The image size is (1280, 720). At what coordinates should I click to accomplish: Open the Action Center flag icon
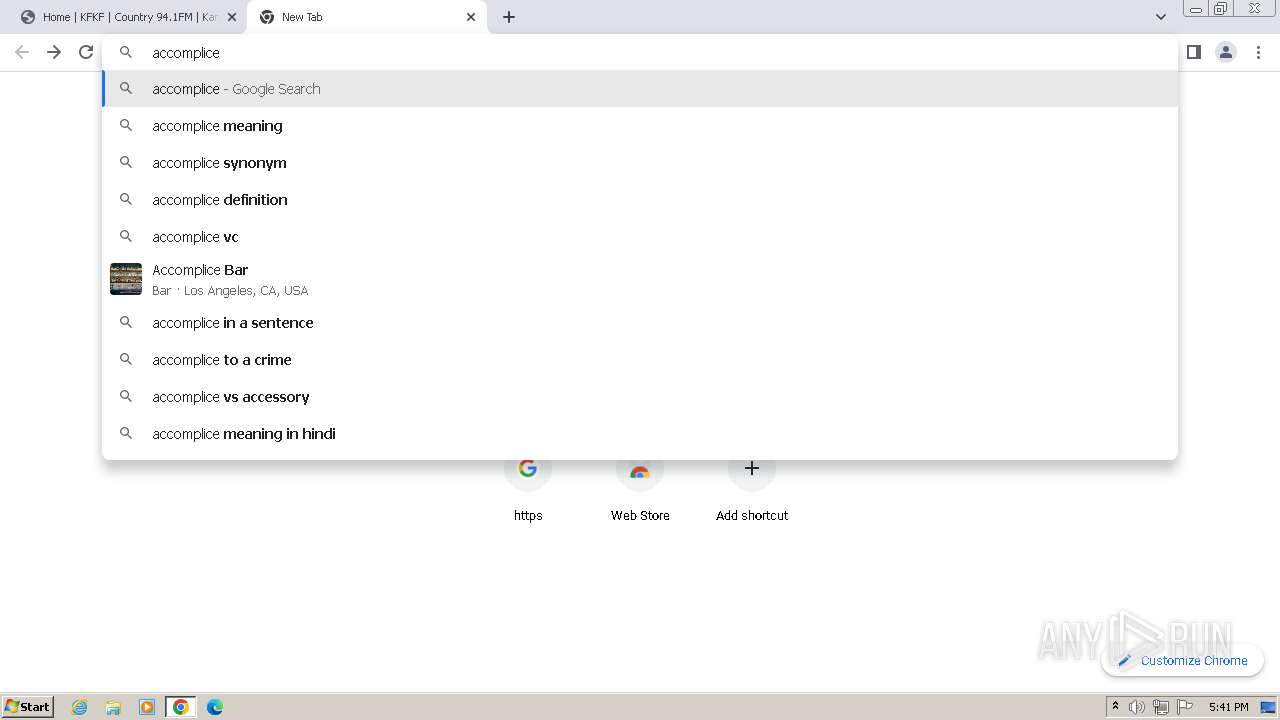[1185, 707]
